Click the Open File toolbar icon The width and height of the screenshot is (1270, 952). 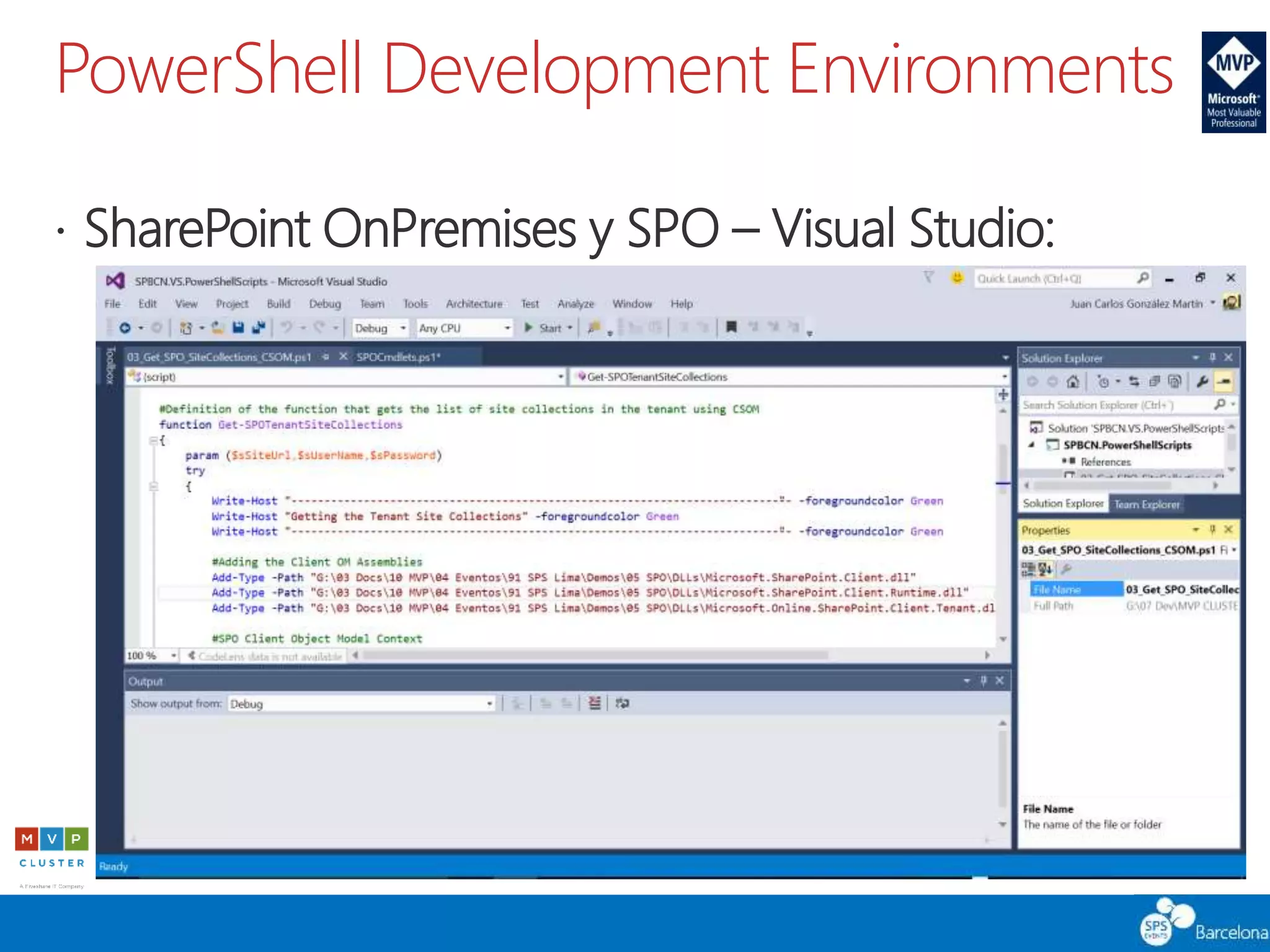[x=218, y=328]
